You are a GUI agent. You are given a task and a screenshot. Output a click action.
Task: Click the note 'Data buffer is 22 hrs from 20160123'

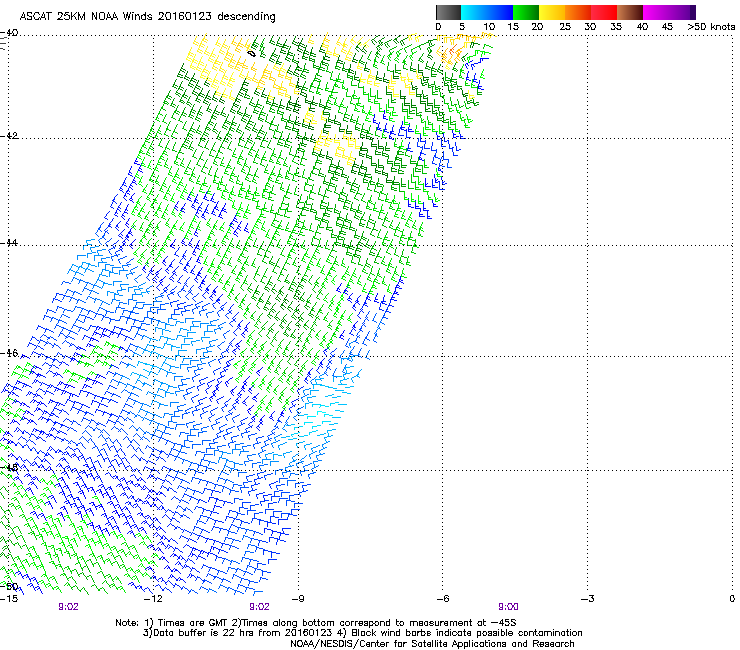coord(242,633)
